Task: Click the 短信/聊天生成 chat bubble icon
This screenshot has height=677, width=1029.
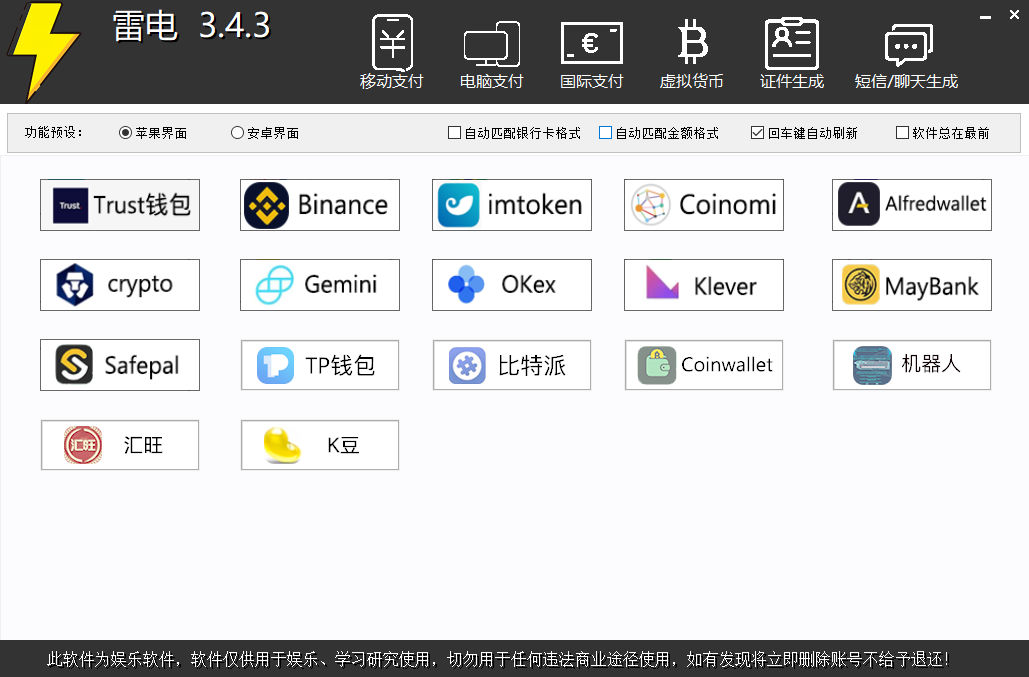Action: [x=907, y=54]
